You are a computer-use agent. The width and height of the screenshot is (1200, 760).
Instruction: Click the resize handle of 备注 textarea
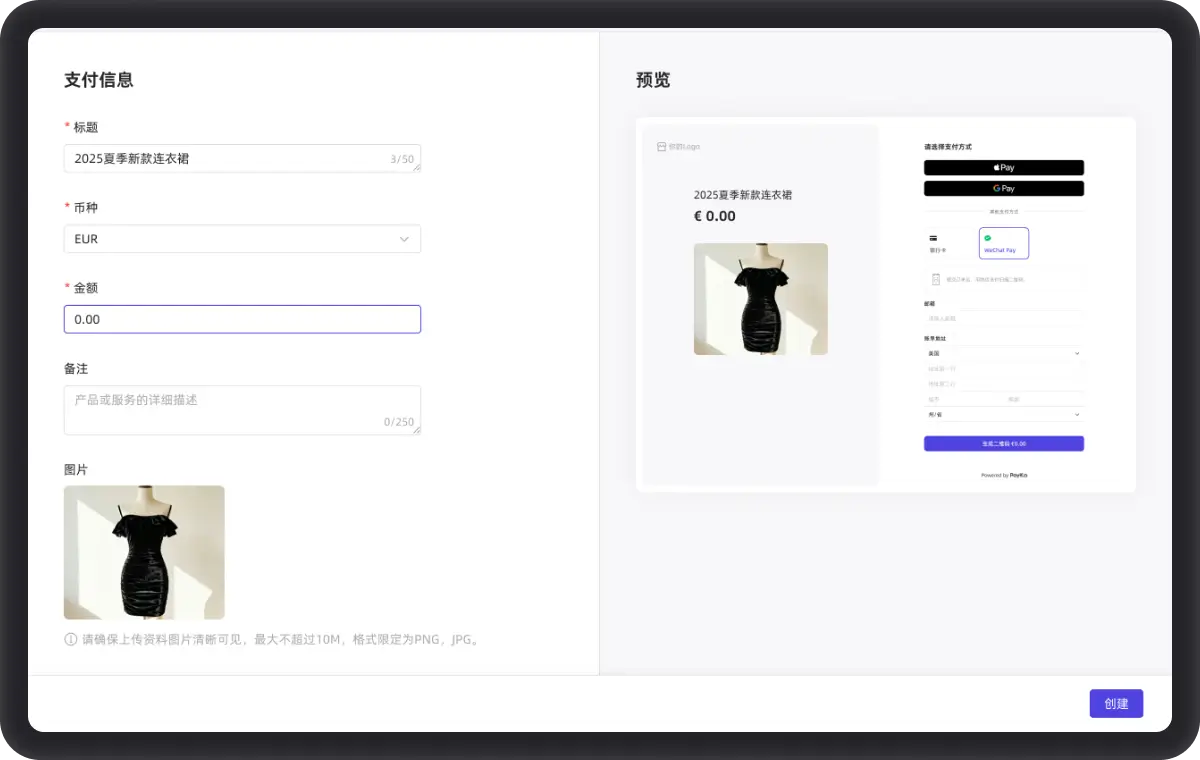[416, 430]
